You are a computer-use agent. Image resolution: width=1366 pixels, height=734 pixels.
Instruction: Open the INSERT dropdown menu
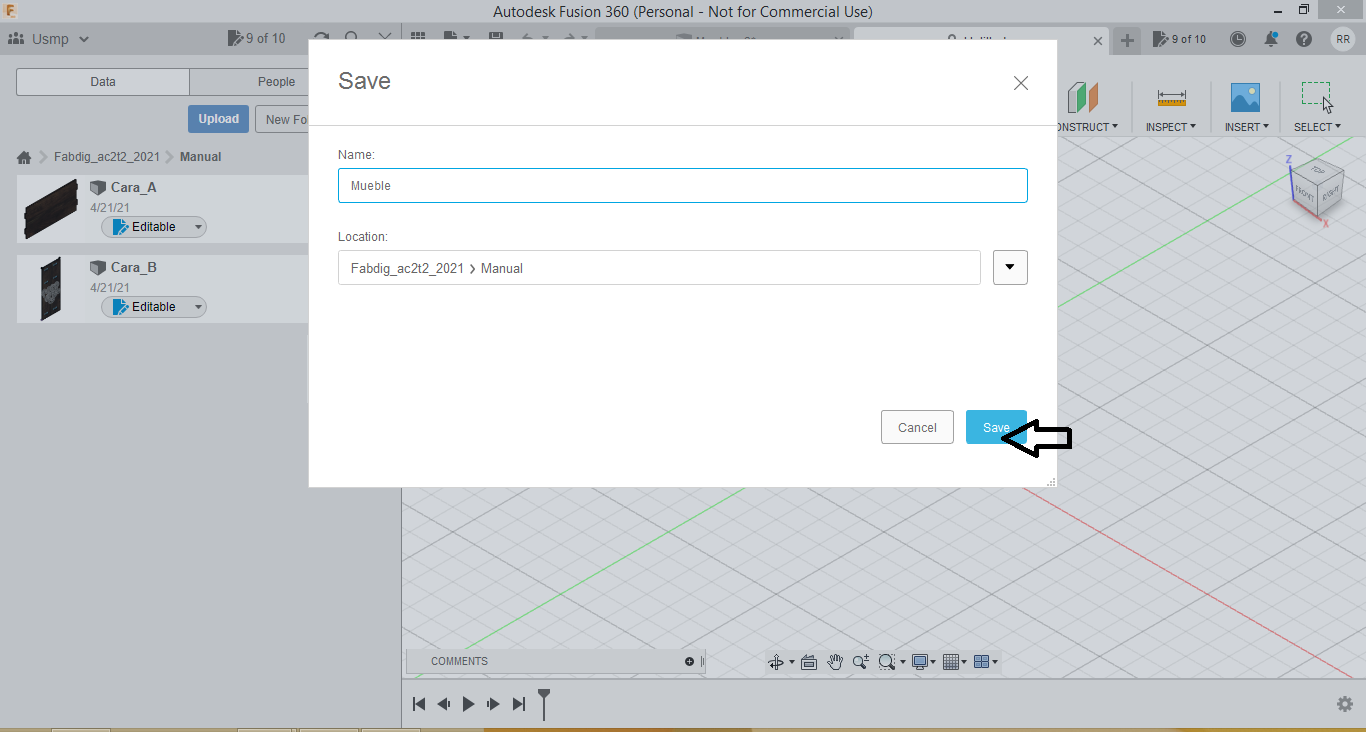coord(1246,127)
